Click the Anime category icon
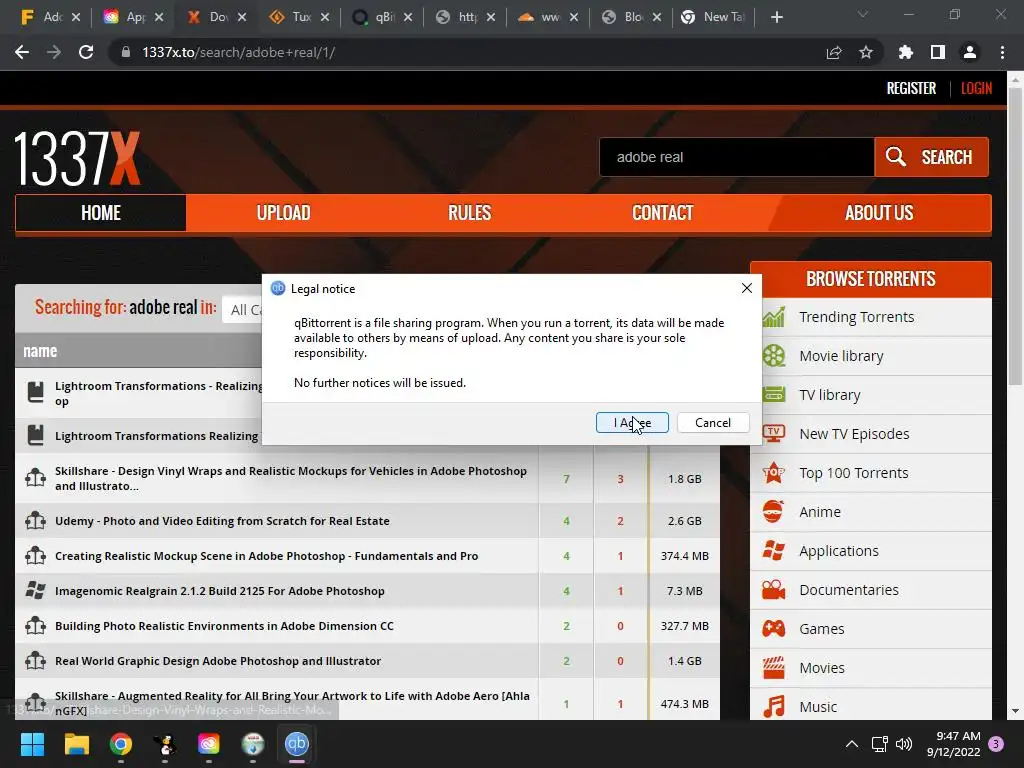 pos(774,511)
